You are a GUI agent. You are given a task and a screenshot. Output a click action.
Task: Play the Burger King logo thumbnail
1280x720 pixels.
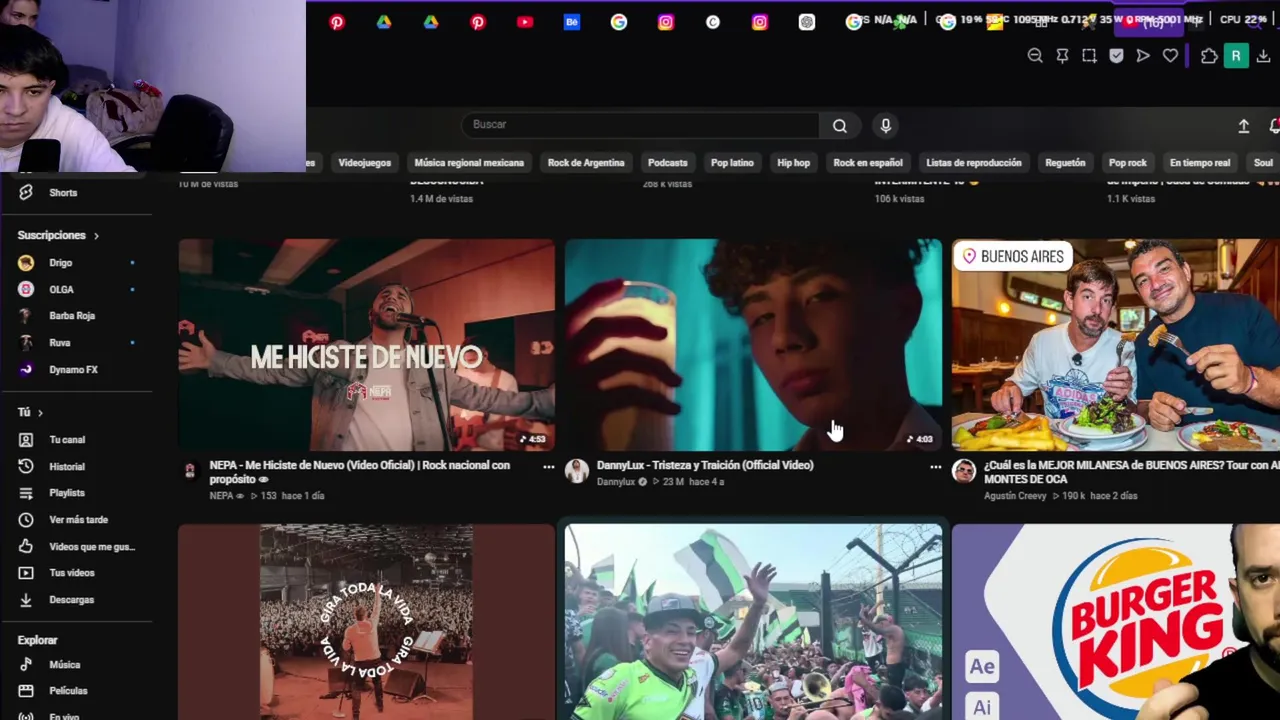pos(1116,621)
